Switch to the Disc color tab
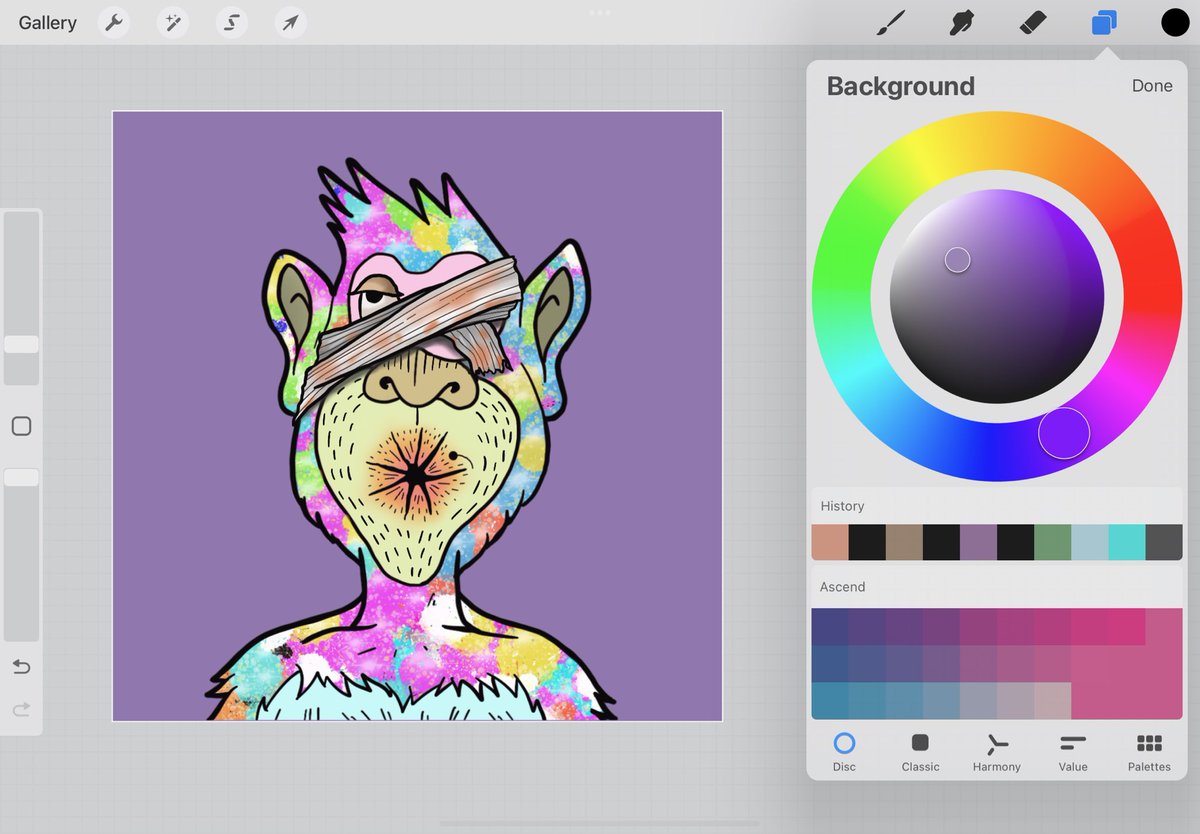Image resolution: width=1200 pixels, height=834 pixels. point(844,752)
